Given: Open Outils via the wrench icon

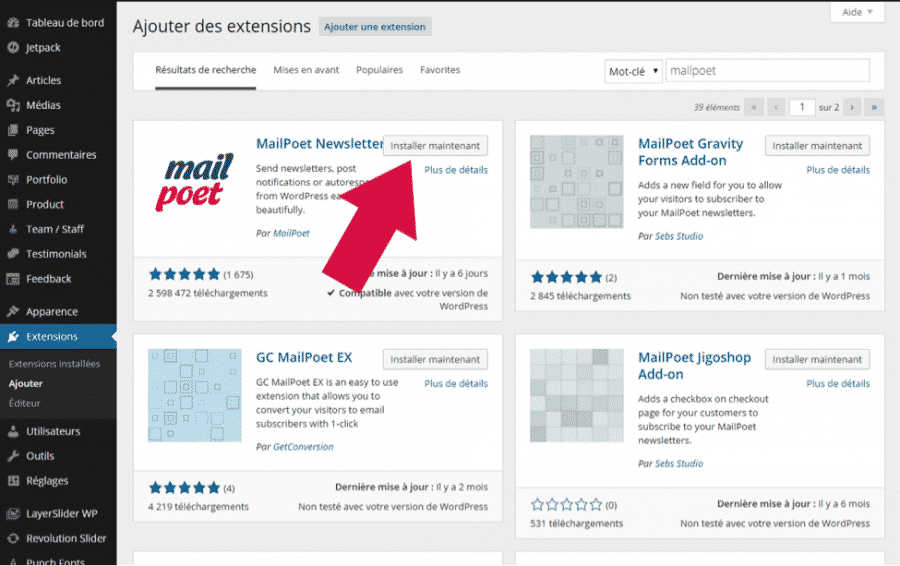Looking at the screenshot, I should point(13,456).
